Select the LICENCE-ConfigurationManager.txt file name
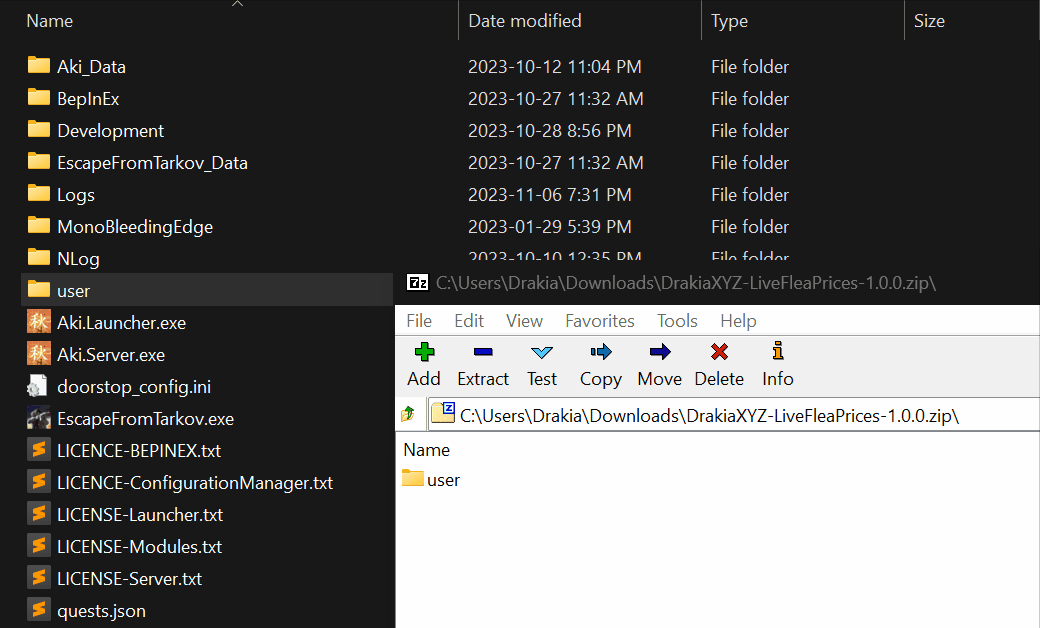This screenshot has height=628, width=1040. pyautogui.click(x=195, y=483)
